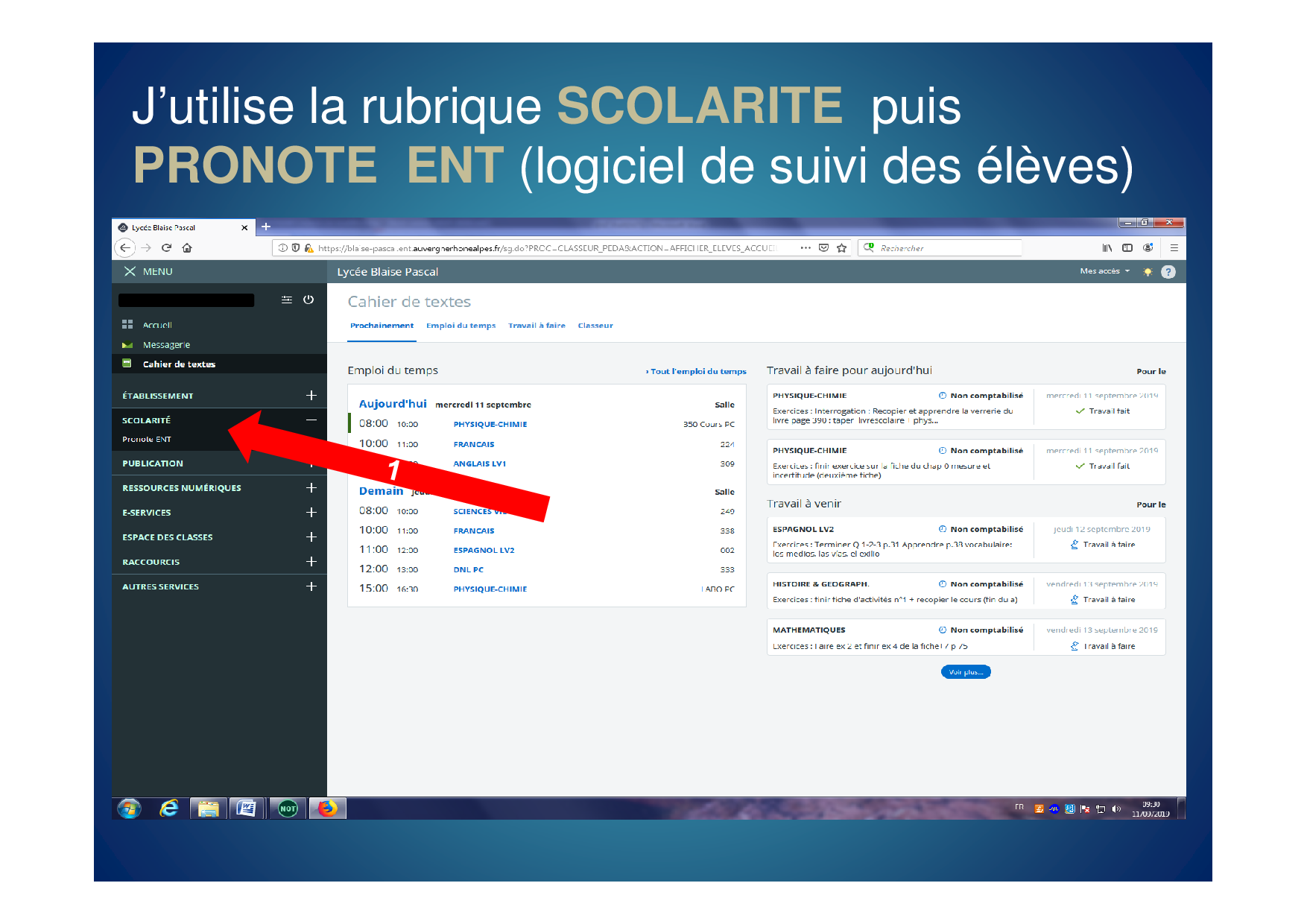Click the lightbulb icon in header

click(1148, 272)
